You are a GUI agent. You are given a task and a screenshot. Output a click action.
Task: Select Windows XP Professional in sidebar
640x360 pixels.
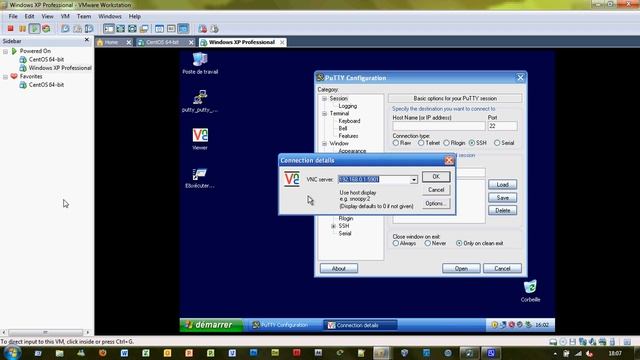pos(60,68)
